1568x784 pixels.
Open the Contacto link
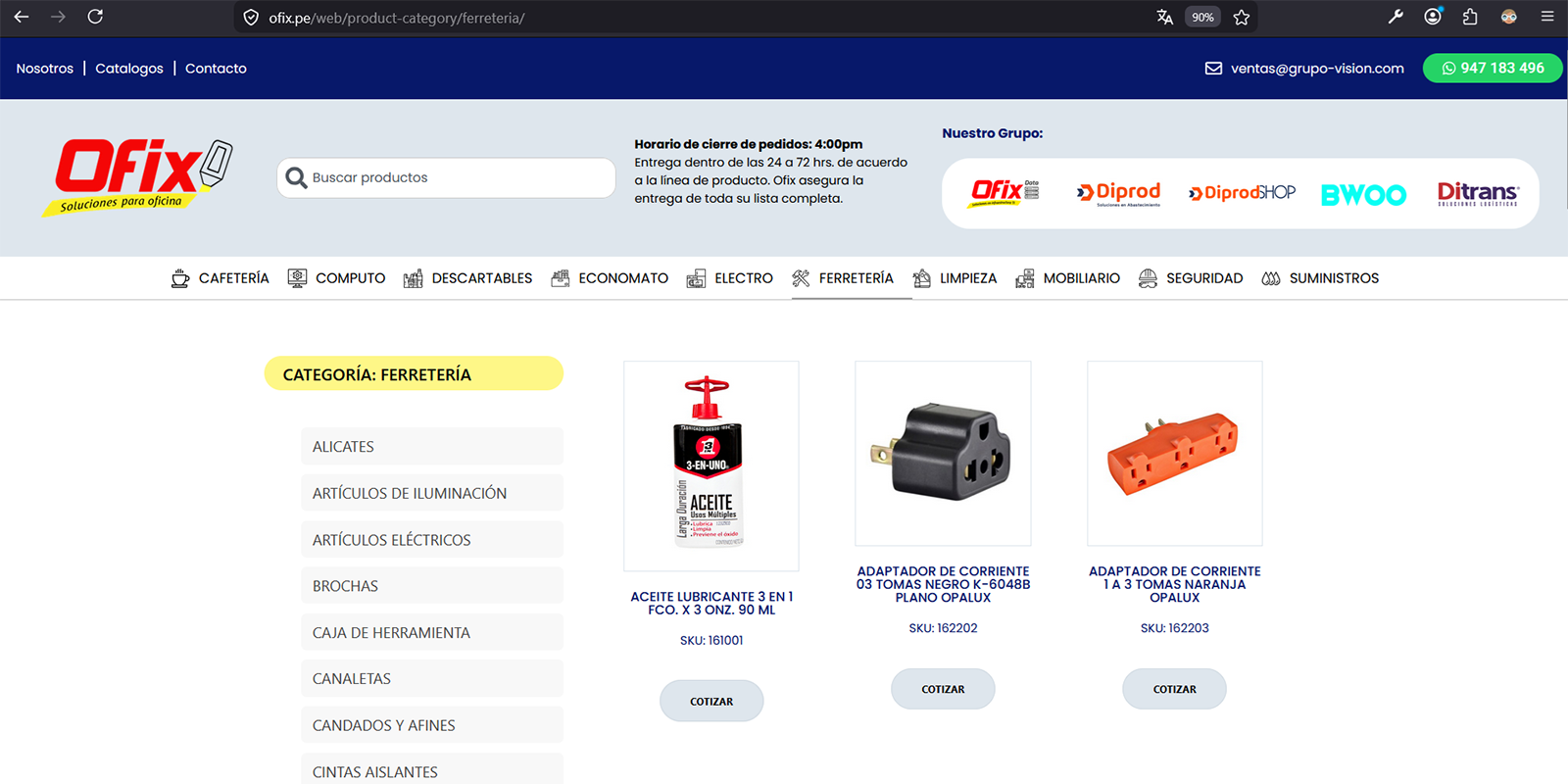point(216,69)
